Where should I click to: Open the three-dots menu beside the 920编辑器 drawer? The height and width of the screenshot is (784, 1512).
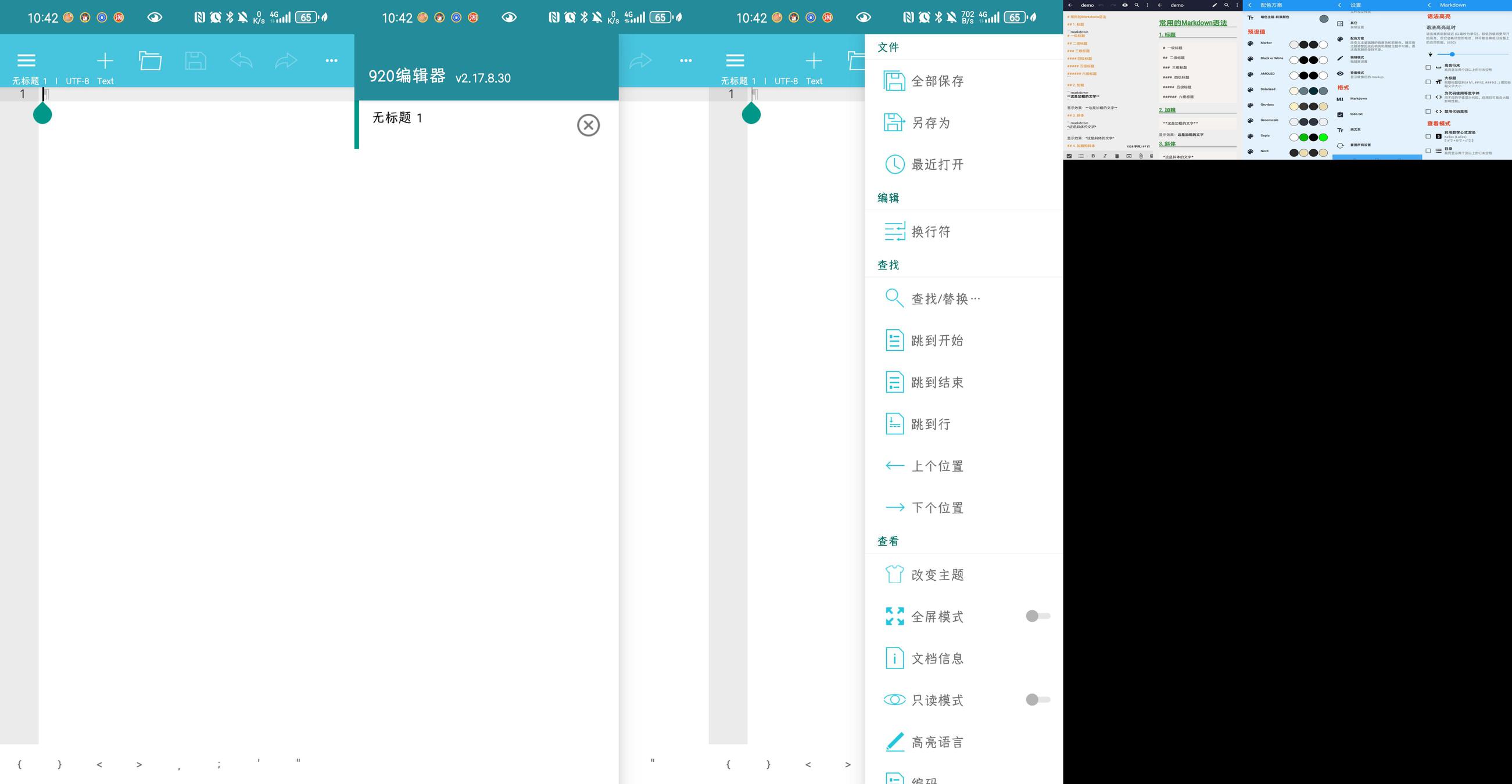point(686,60)
